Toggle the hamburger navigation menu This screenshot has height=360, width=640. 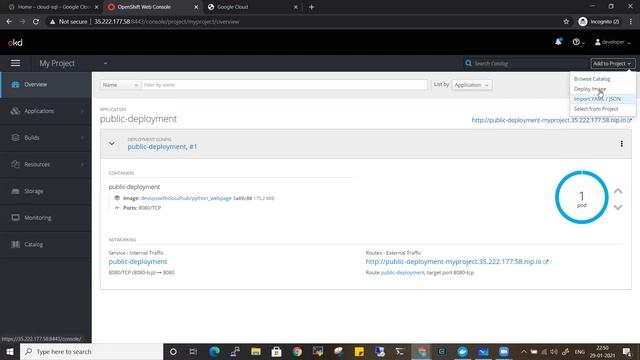coord(15,63)
